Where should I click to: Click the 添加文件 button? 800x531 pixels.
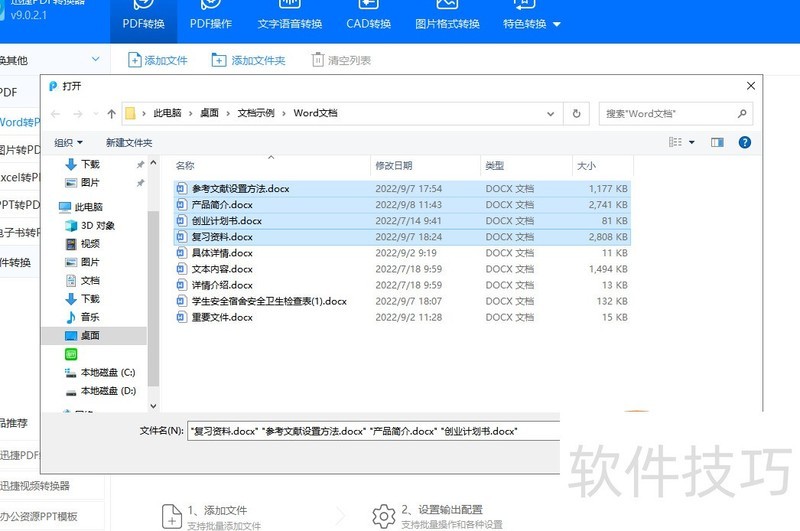(157, 60)
